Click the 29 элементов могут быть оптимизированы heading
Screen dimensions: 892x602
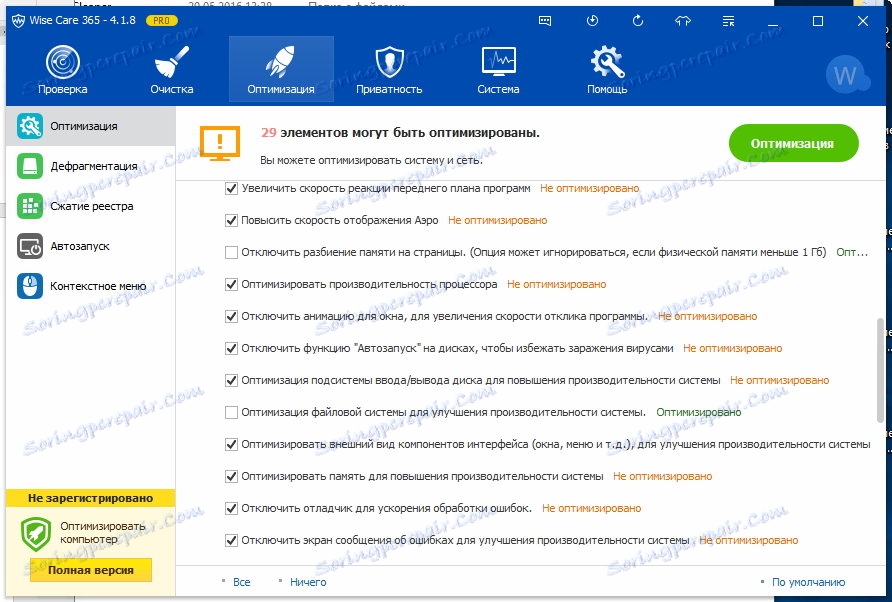point(400,133)
